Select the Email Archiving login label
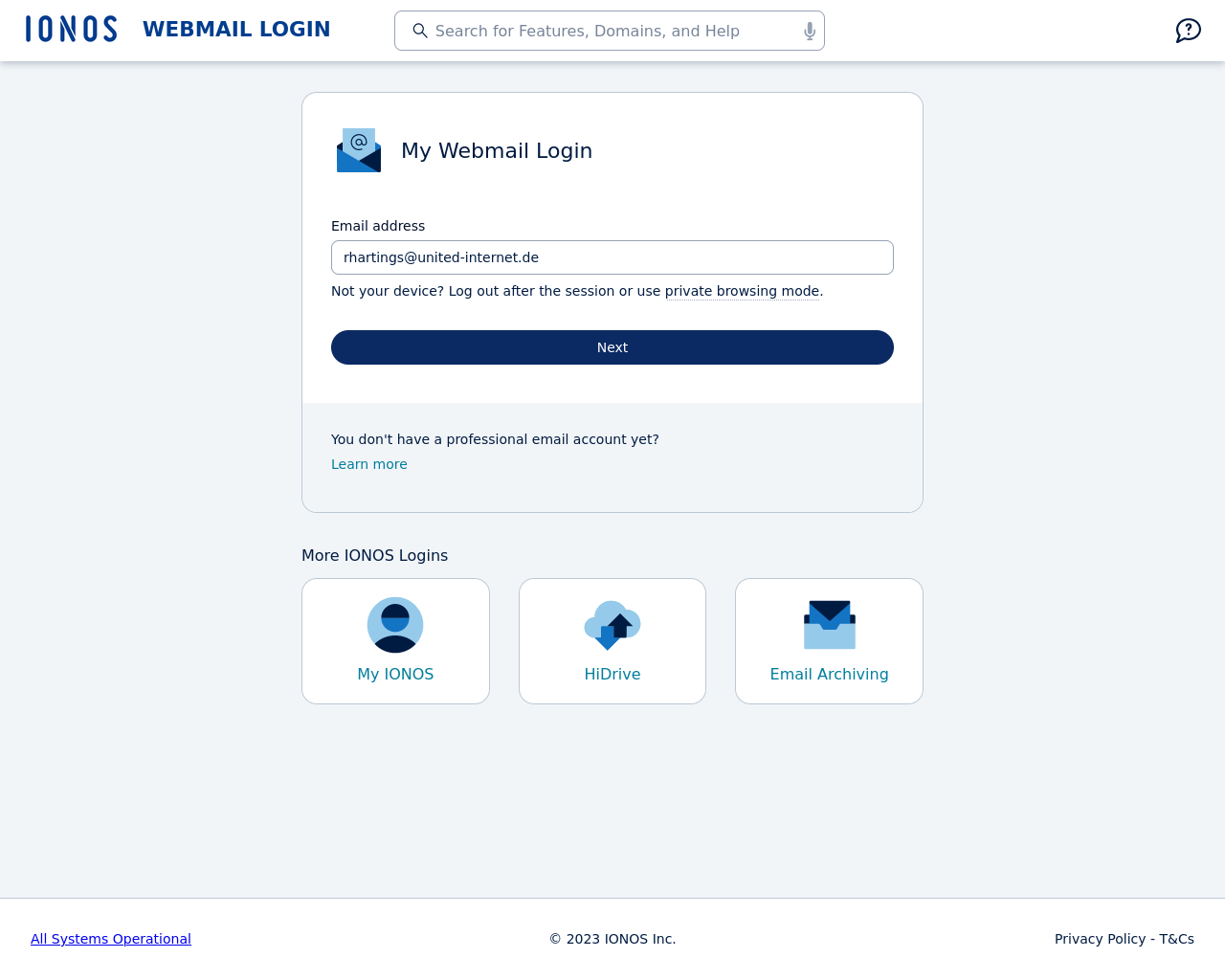This screenshot has height=980, width=1225. coord(830,674)
